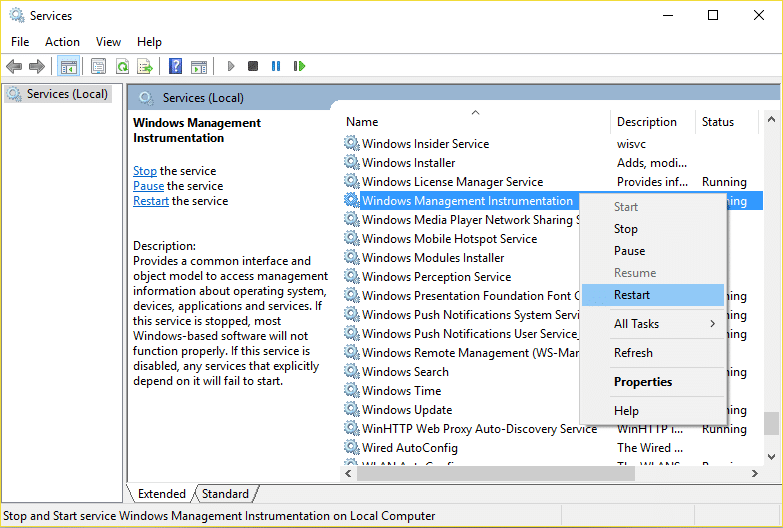Sort by Status column header
This screenshot has width=783, height=528.
(x=718, y=122)
